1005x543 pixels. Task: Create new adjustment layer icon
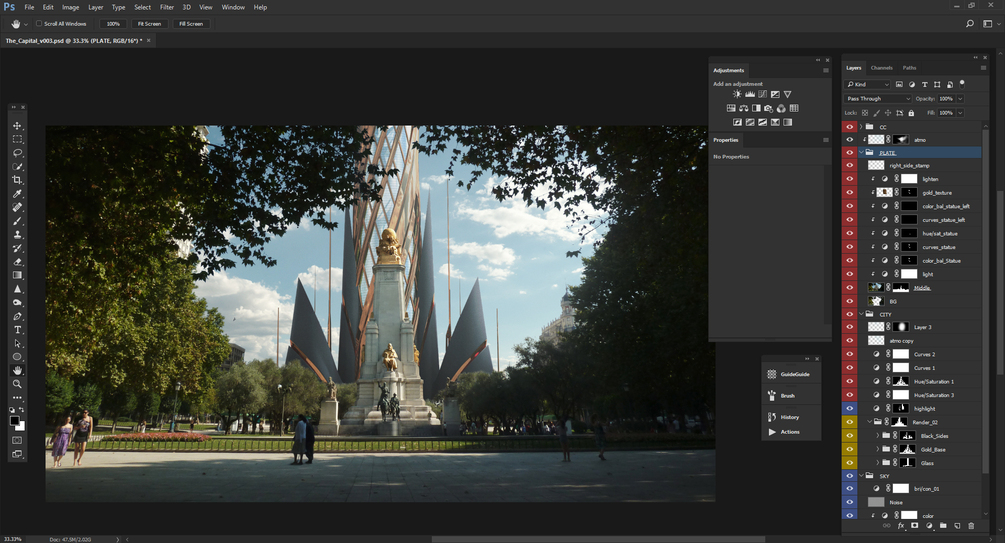click(x=929, y=526)
